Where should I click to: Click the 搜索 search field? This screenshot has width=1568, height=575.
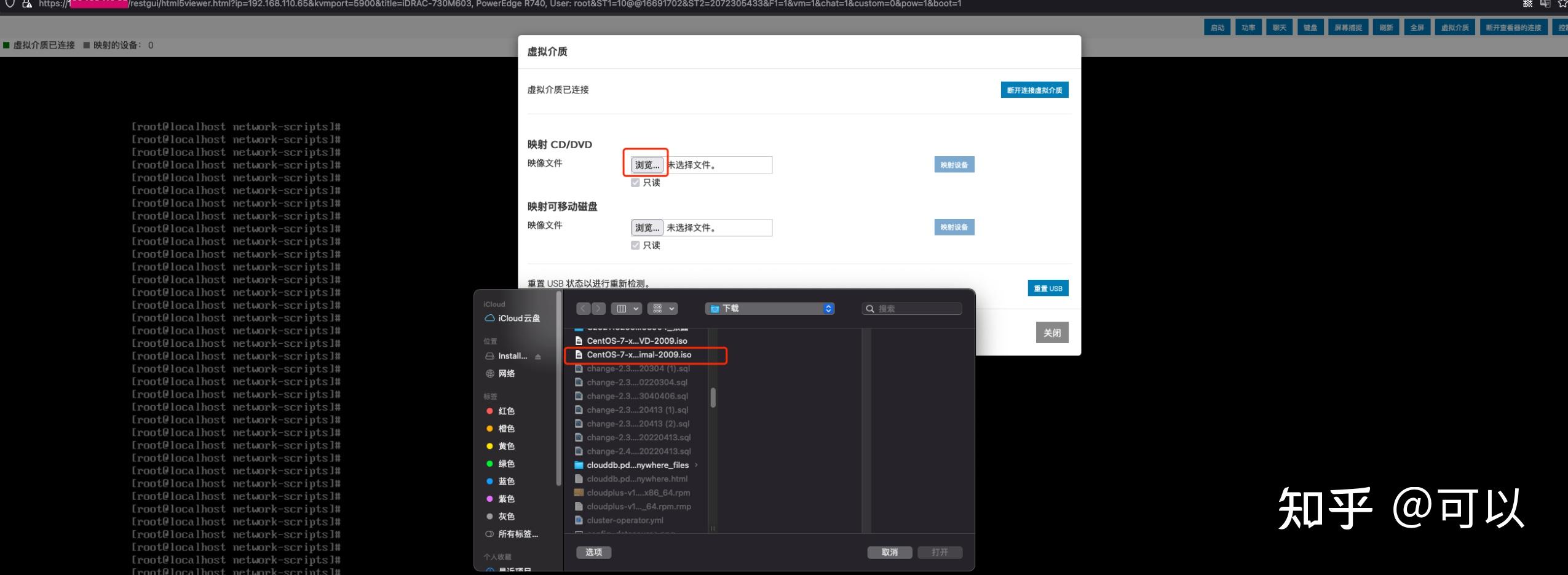(912, 308)
